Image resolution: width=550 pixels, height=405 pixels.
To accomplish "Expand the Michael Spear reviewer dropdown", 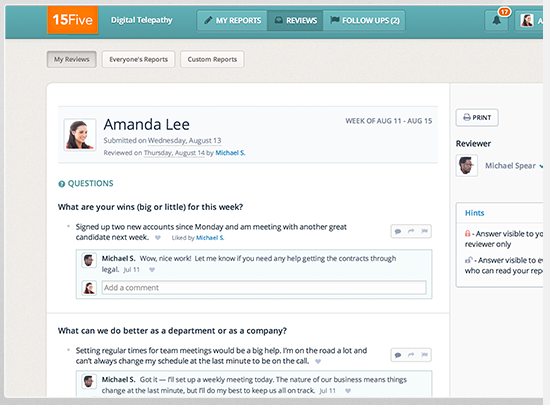I will pyautogui.click(x=541, y=166).
